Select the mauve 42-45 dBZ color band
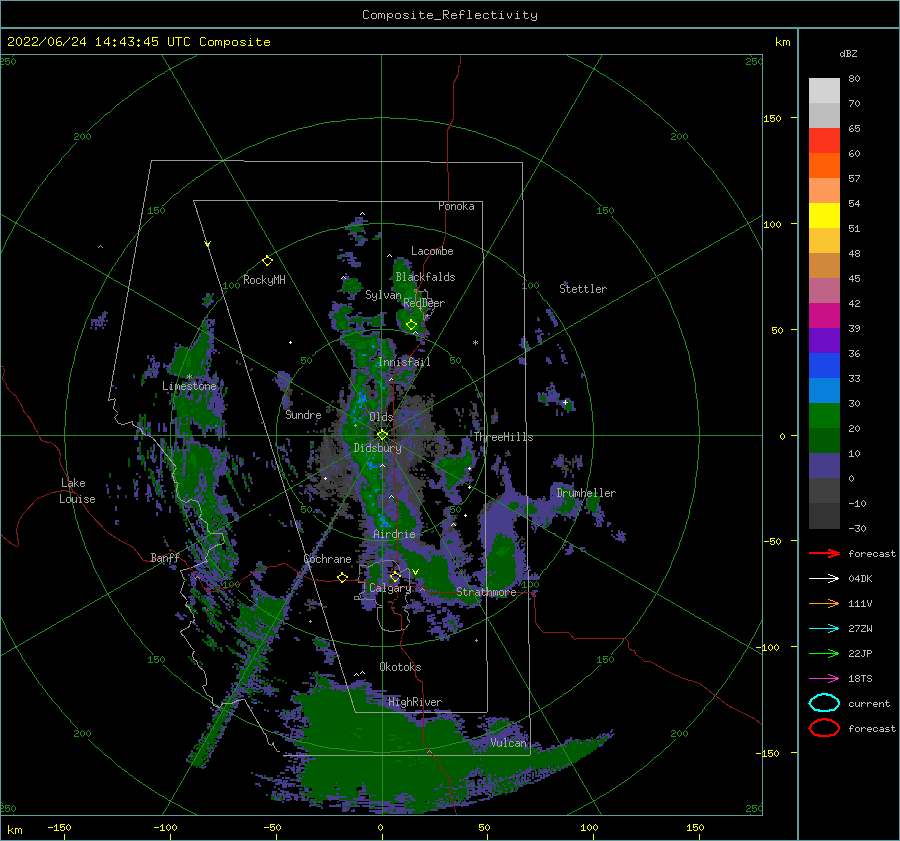900x841 pixels. coord(824,290)
